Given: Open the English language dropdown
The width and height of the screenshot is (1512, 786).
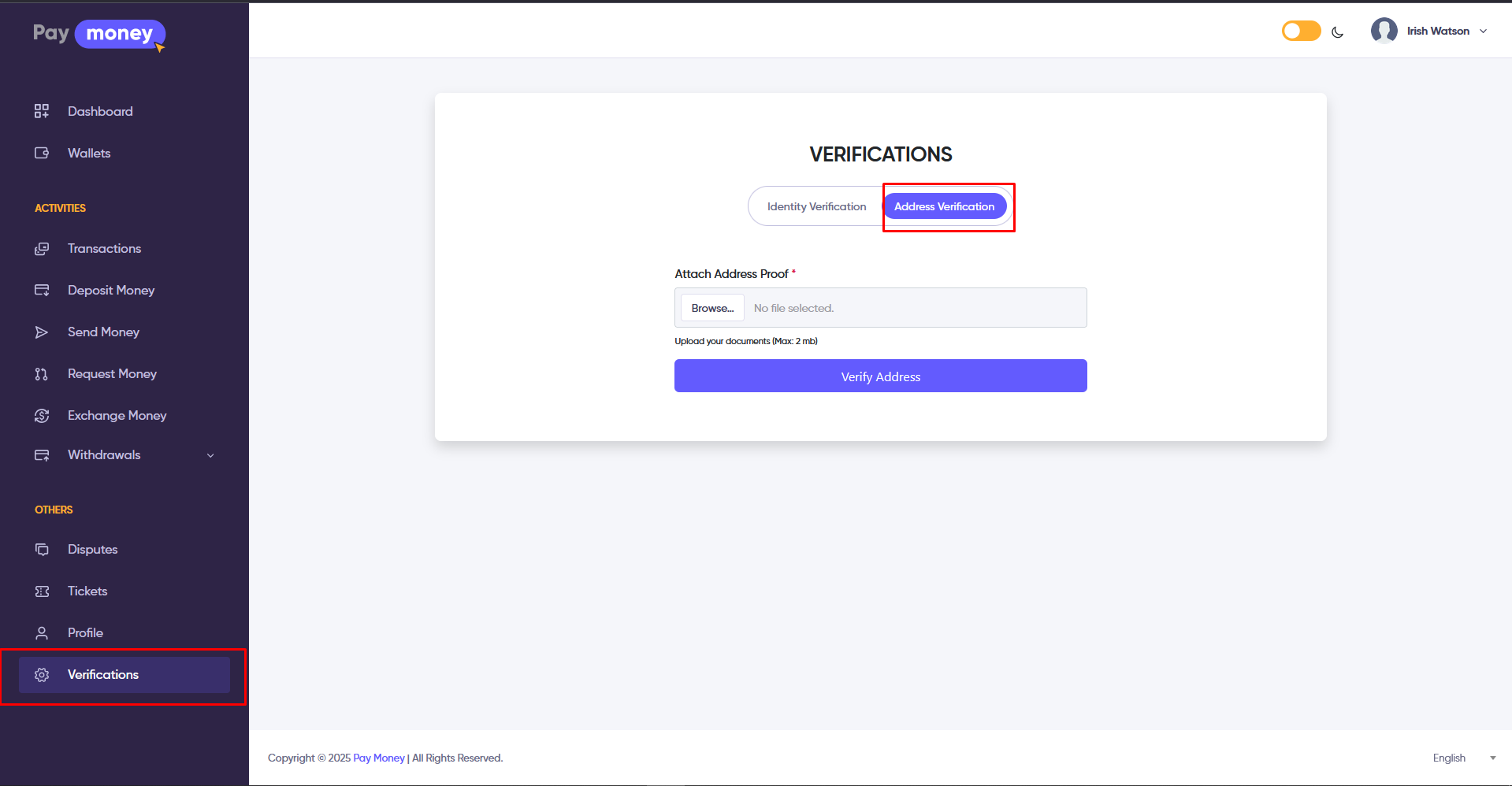Looking at the screenshot, I should click(x=1463, y=758).
